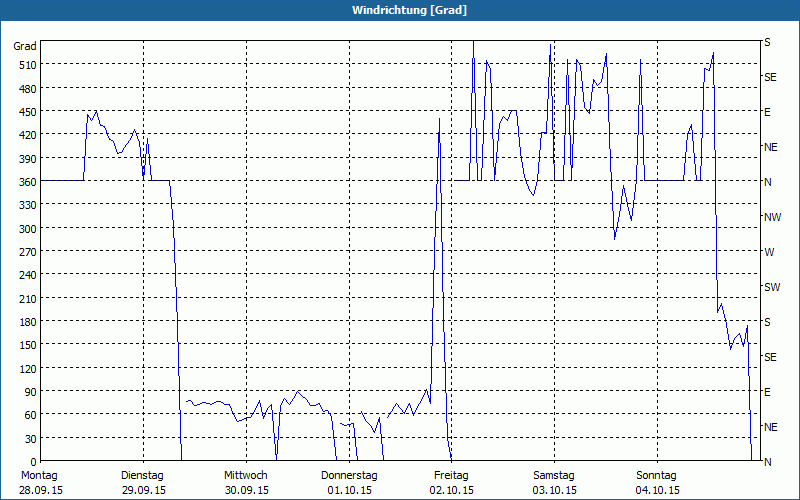Select the 270 y-axis value
The width and height of the screenshot is (800, 500).
28,252
